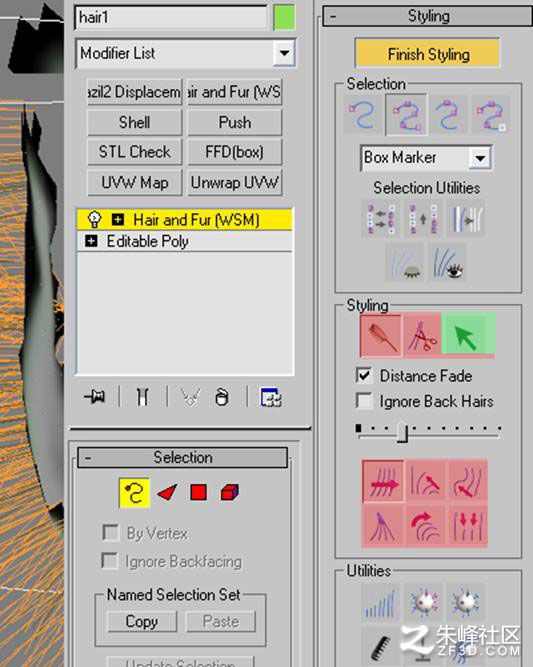
Task: Select the Clump hair styling icon
Action: [382, 525]
